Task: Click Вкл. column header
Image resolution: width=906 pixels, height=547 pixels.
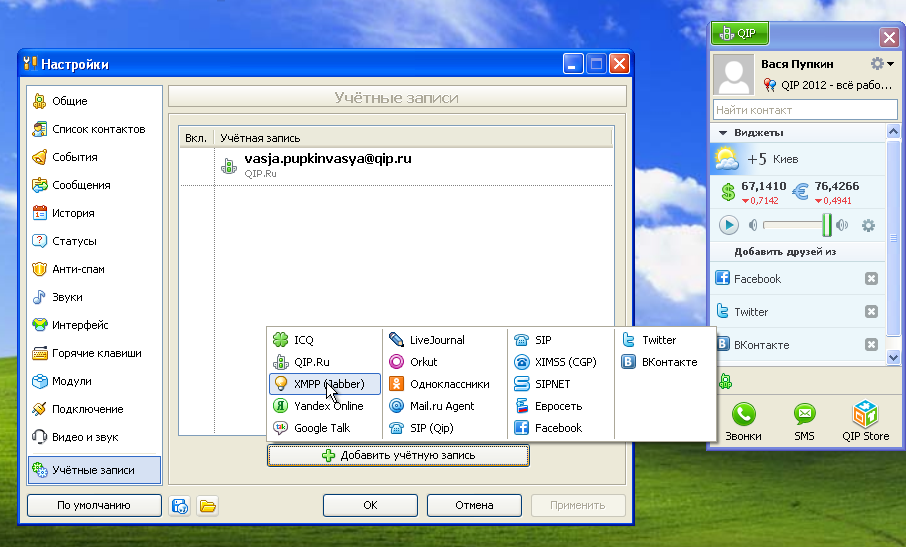Action: 196,138
